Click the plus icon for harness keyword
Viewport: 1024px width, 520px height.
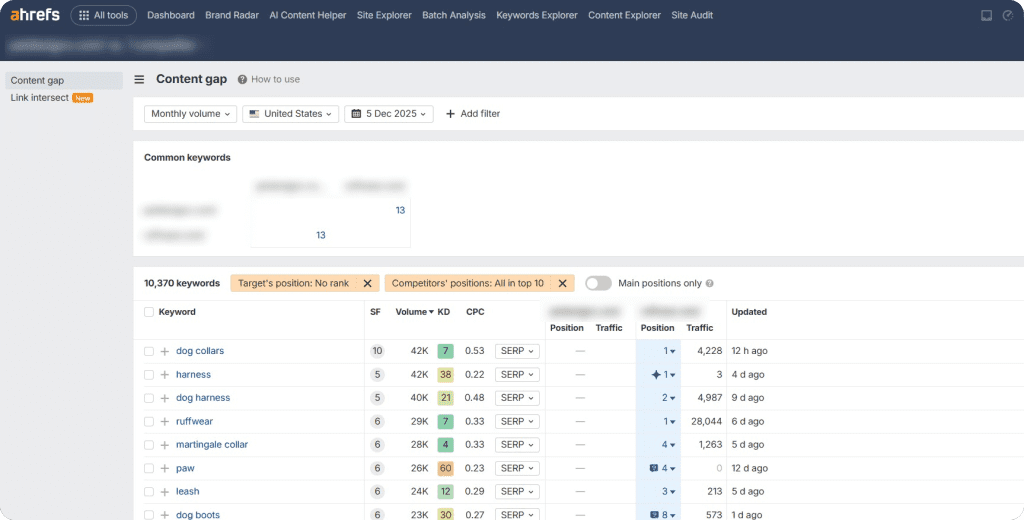pyautogui.click(x=165, y=375)
